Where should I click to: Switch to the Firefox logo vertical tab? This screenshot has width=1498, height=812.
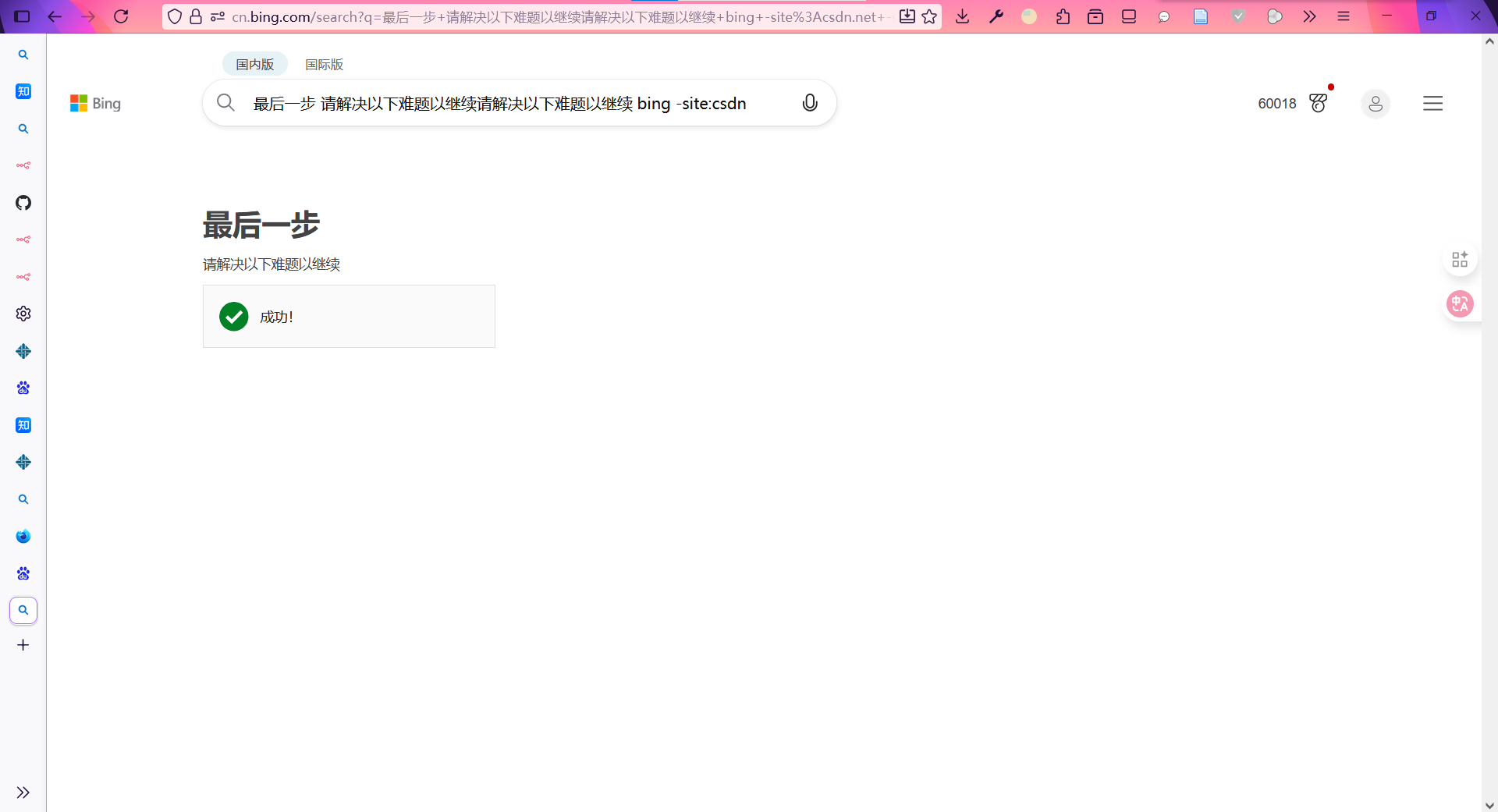pyautogui.click(x=23, y=536)
